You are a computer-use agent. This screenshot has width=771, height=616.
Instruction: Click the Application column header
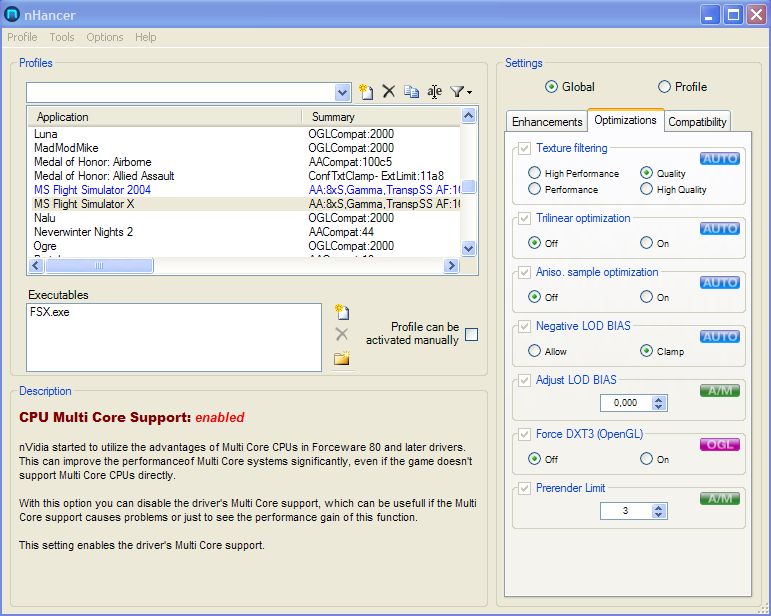pyautogui.click(x=165, y=117)
